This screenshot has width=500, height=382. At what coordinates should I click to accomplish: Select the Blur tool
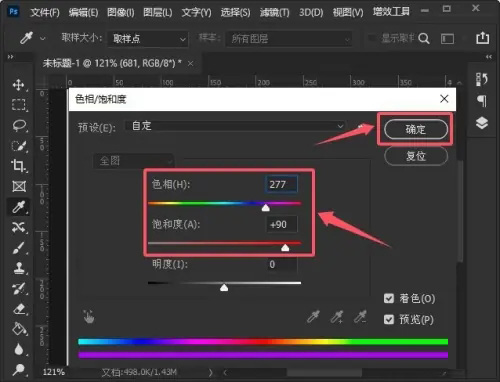[19, 349]
